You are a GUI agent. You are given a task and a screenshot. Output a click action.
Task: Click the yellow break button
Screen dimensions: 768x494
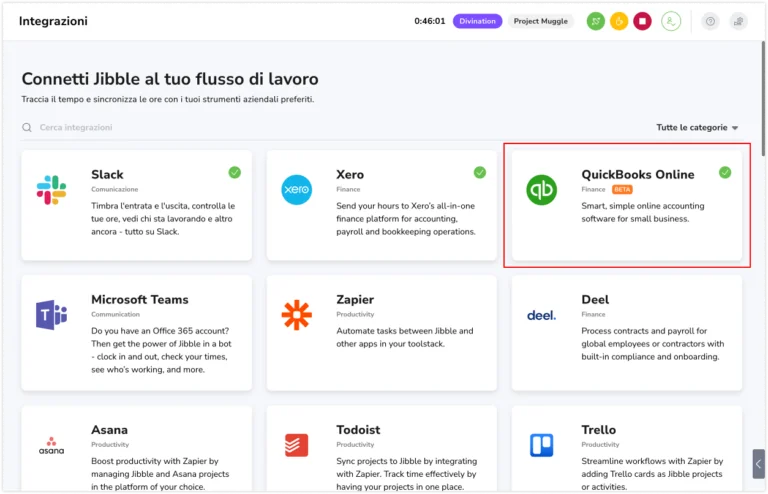coord(619,21)
